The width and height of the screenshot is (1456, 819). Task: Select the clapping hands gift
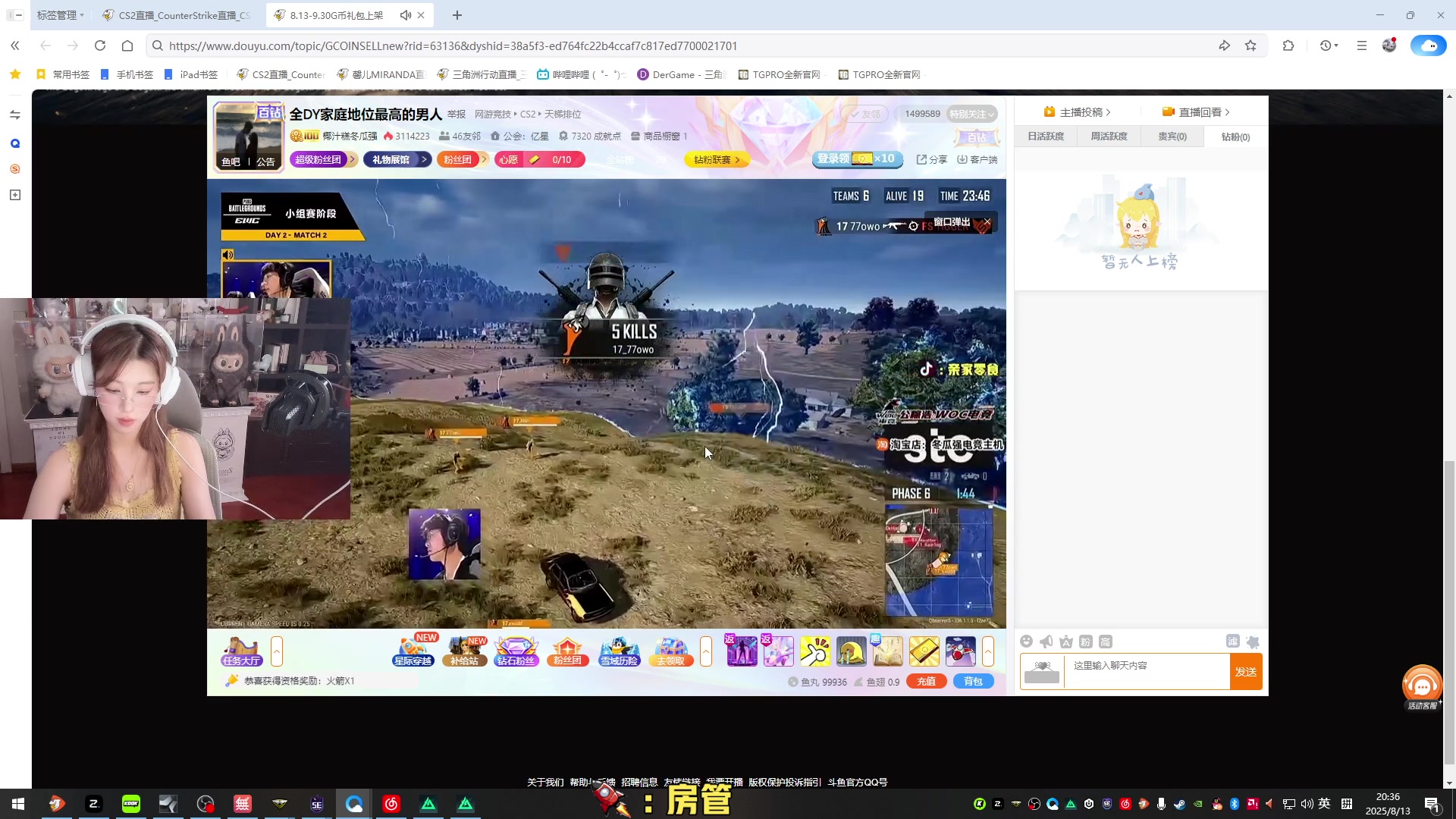[x=814, y=651]
